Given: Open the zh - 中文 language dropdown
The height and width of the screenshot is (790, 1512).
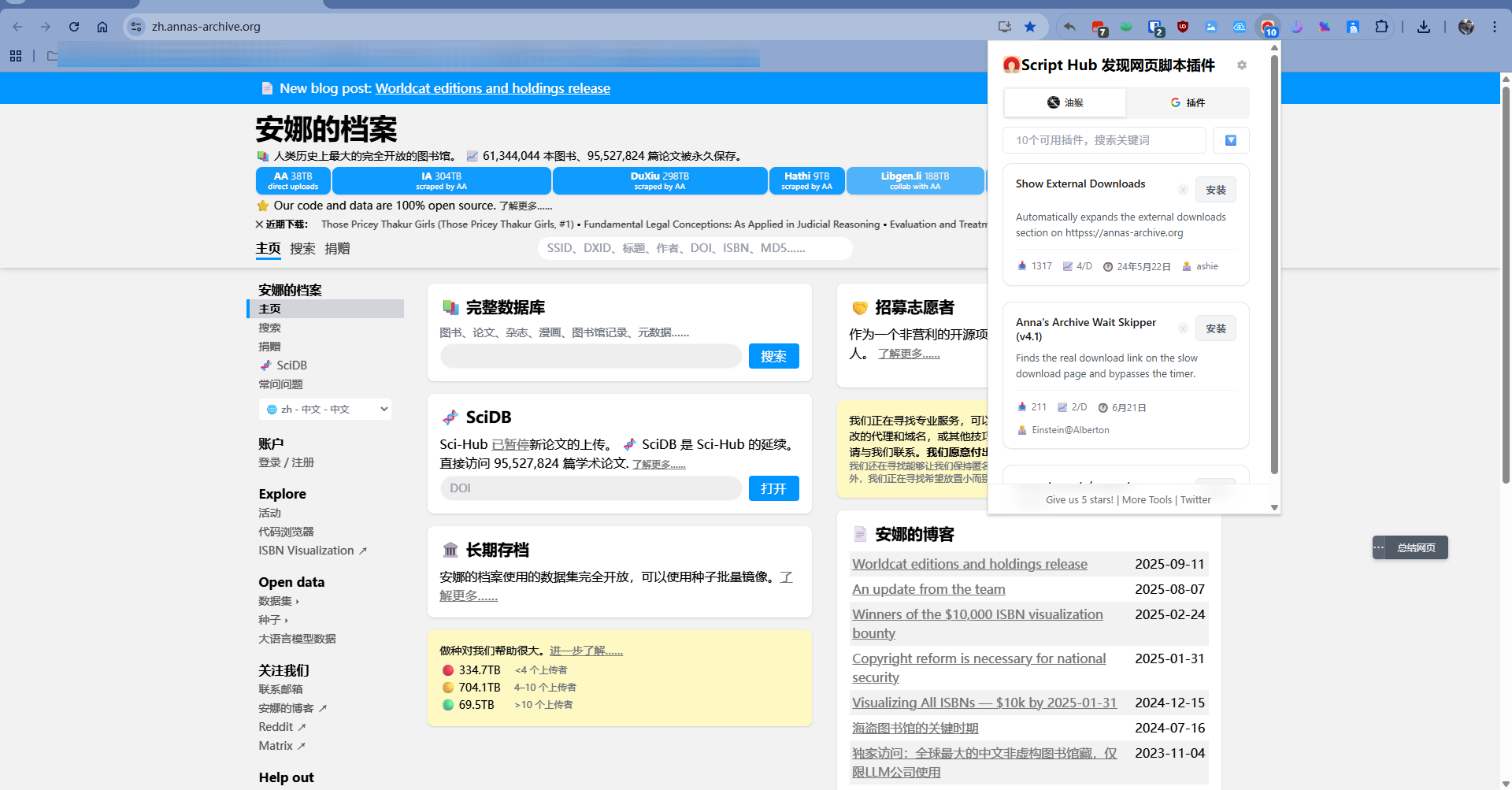Looking at the screenshot, I should point(324,410).
